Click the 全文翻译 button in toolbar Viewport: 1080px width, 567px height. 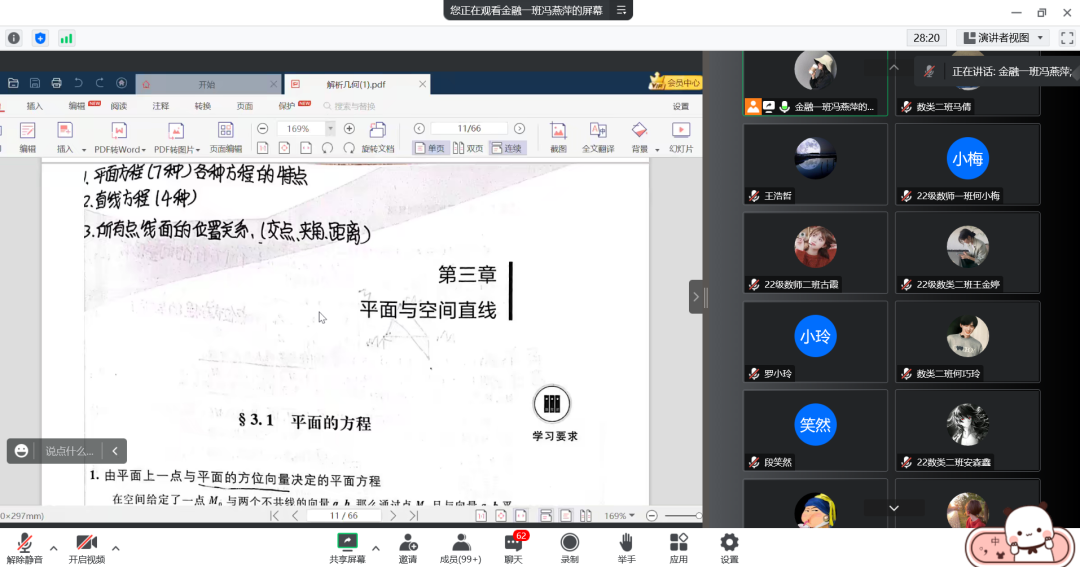click(x=598, y=137)
